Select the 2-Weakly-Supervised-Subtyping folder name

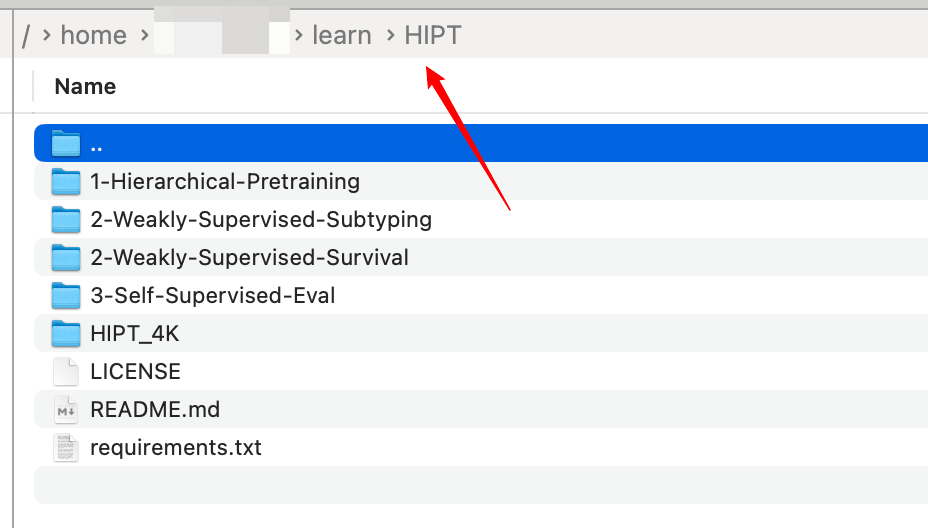[x=261, y=220]
